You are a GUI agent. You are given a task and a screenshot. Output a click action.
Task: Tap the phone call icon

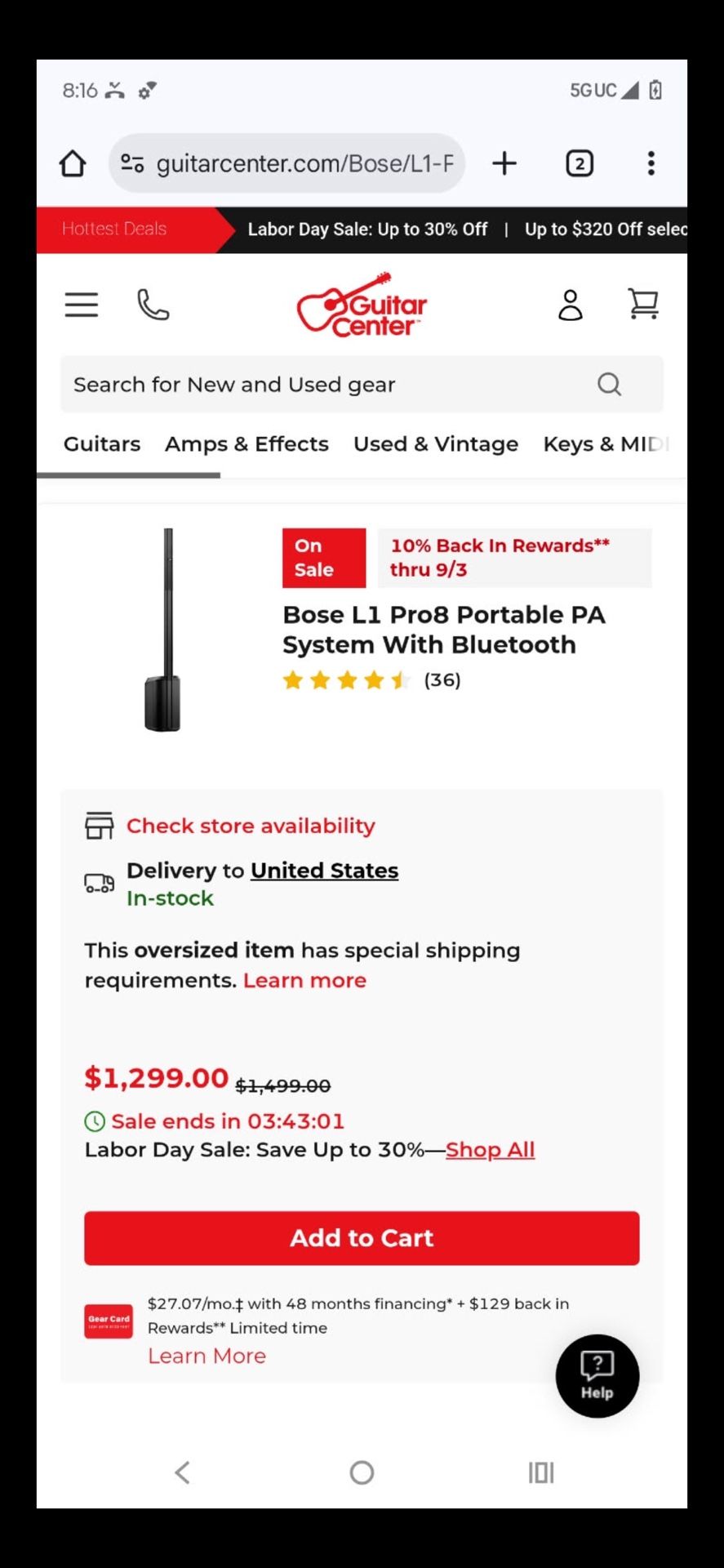[x=153, y=305]
